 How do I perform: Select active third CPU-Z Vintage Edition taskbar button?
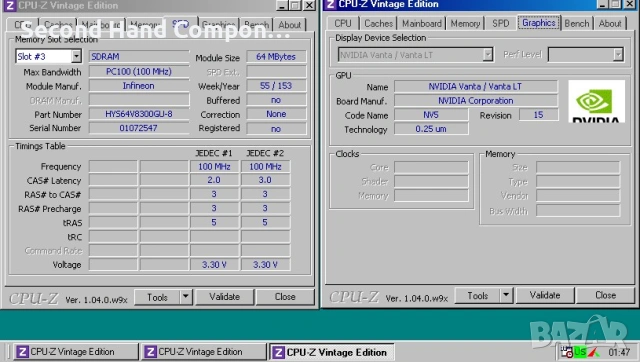point(331,352)
